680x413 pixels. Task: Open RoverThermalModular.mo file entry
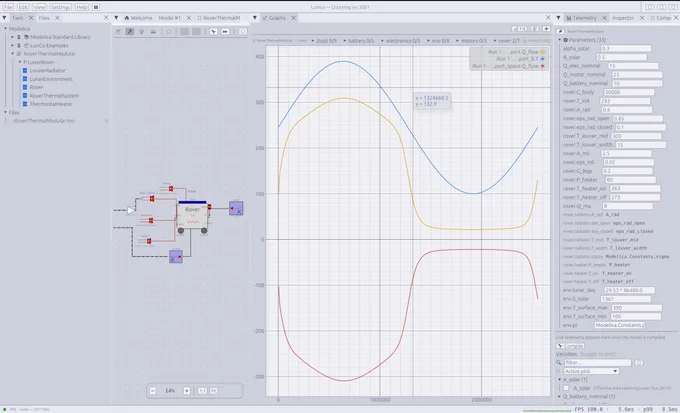tap(44, 121)
